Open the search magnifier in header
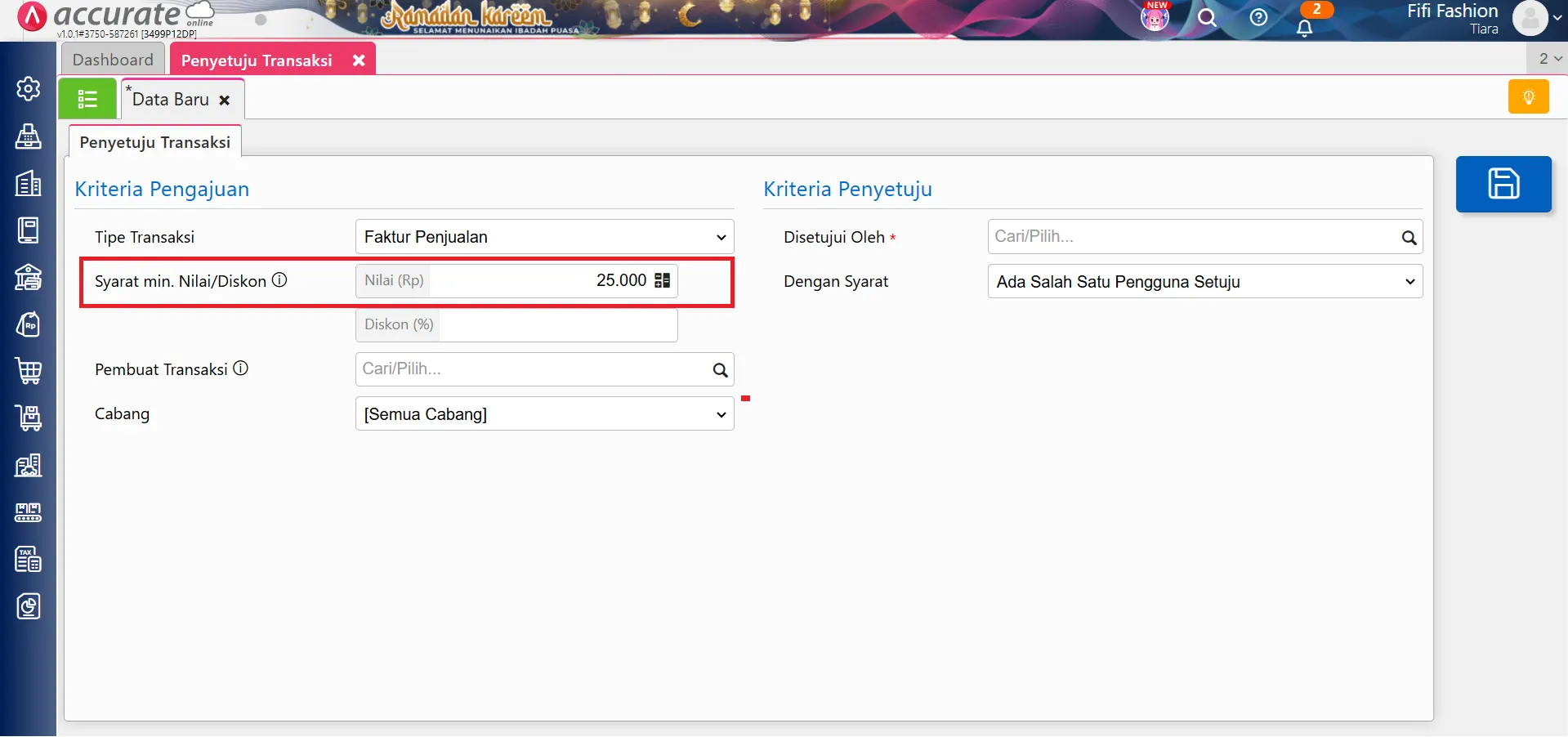This screenshot has width=1568, height=737. click(1207, 18)
